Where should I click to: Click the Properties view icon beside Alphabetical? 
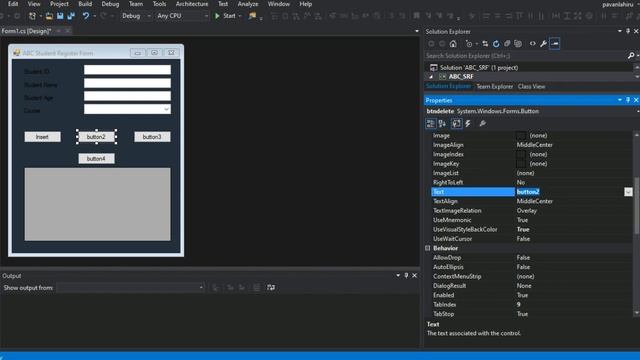457,124
